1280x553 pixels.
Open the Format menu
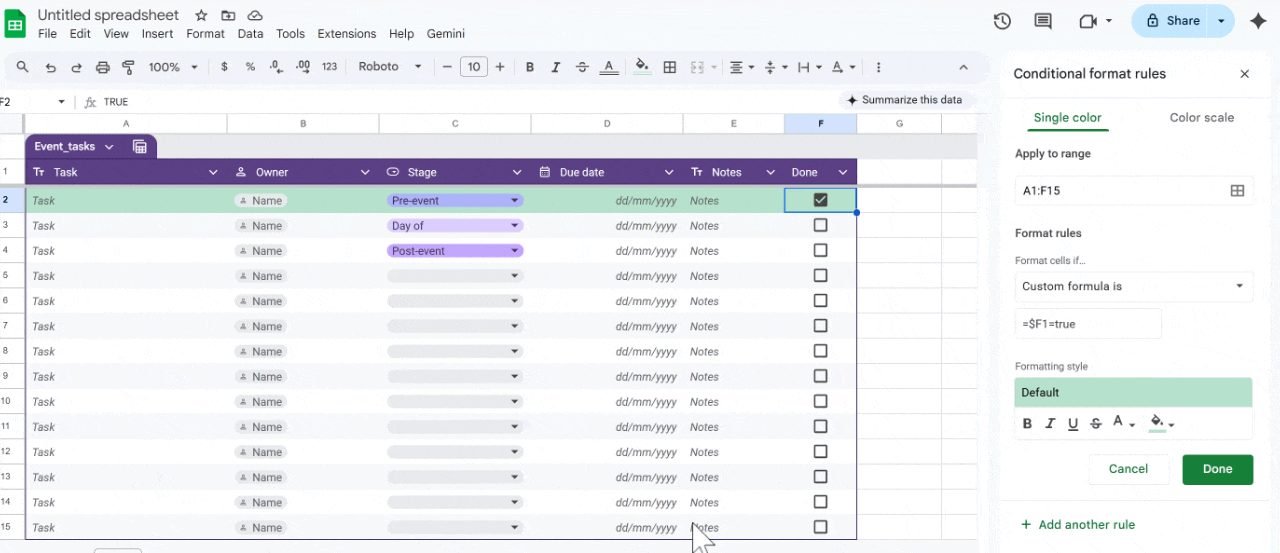[205, 33]
